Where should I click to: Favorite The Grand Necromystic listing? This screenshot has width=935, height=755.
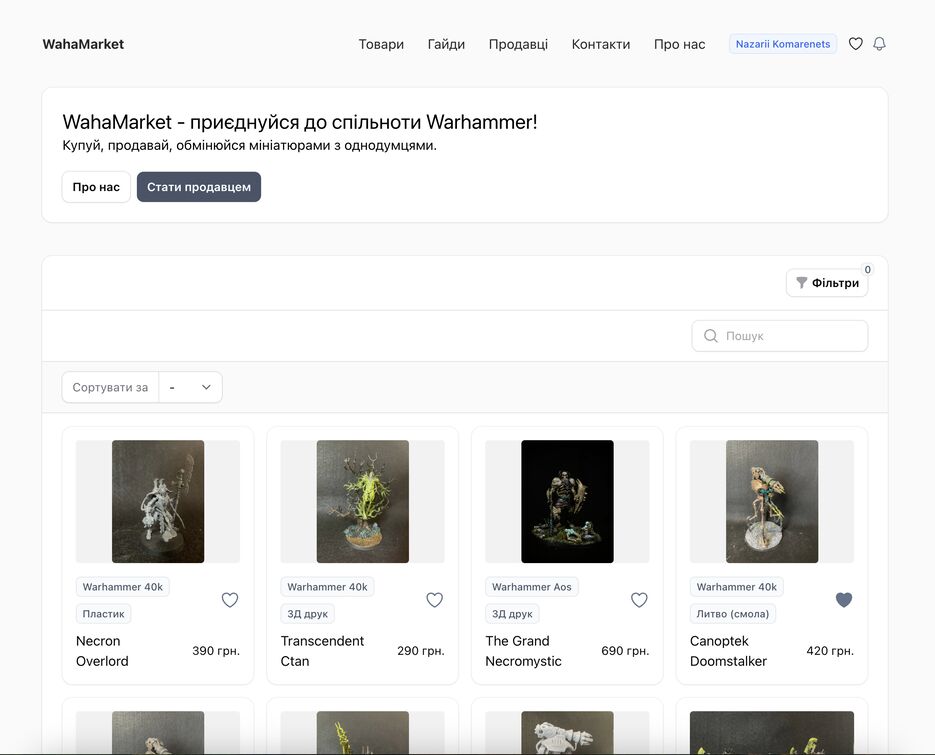pyautogui.click(x=639, y=600)
